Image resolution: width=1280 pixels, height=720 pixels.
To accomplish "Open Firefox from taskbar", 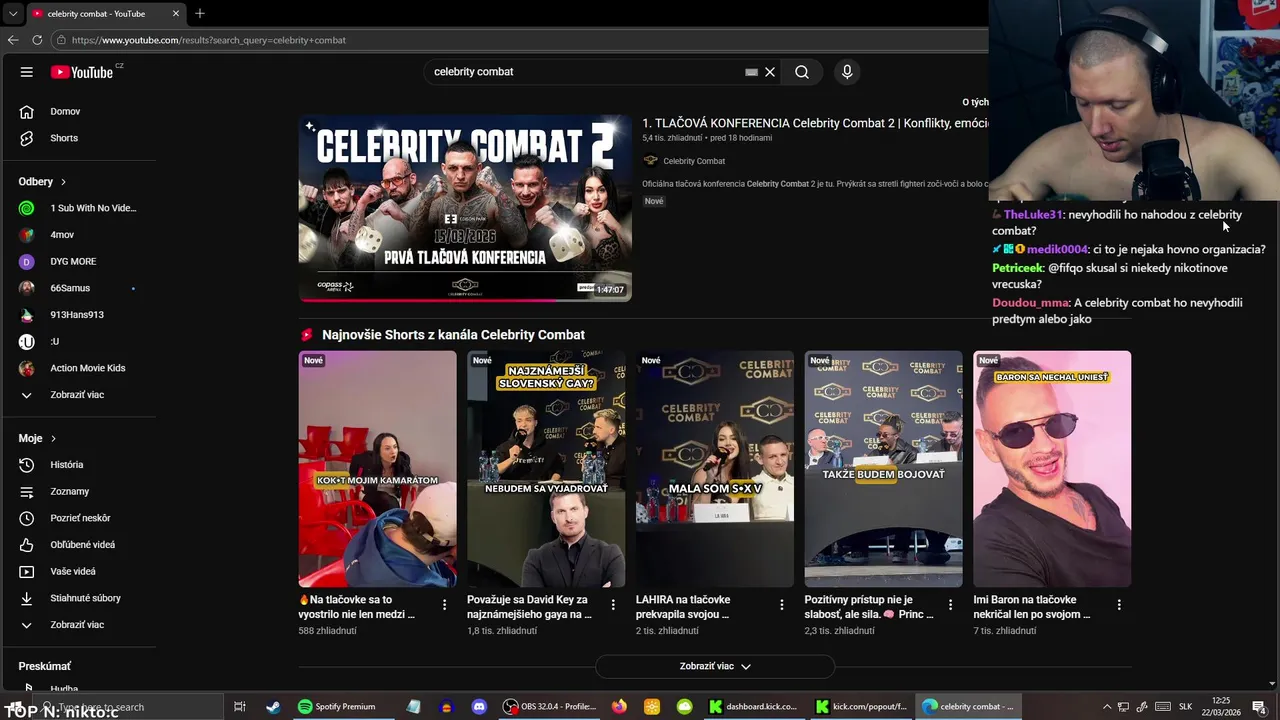I will tap(619, 707).
